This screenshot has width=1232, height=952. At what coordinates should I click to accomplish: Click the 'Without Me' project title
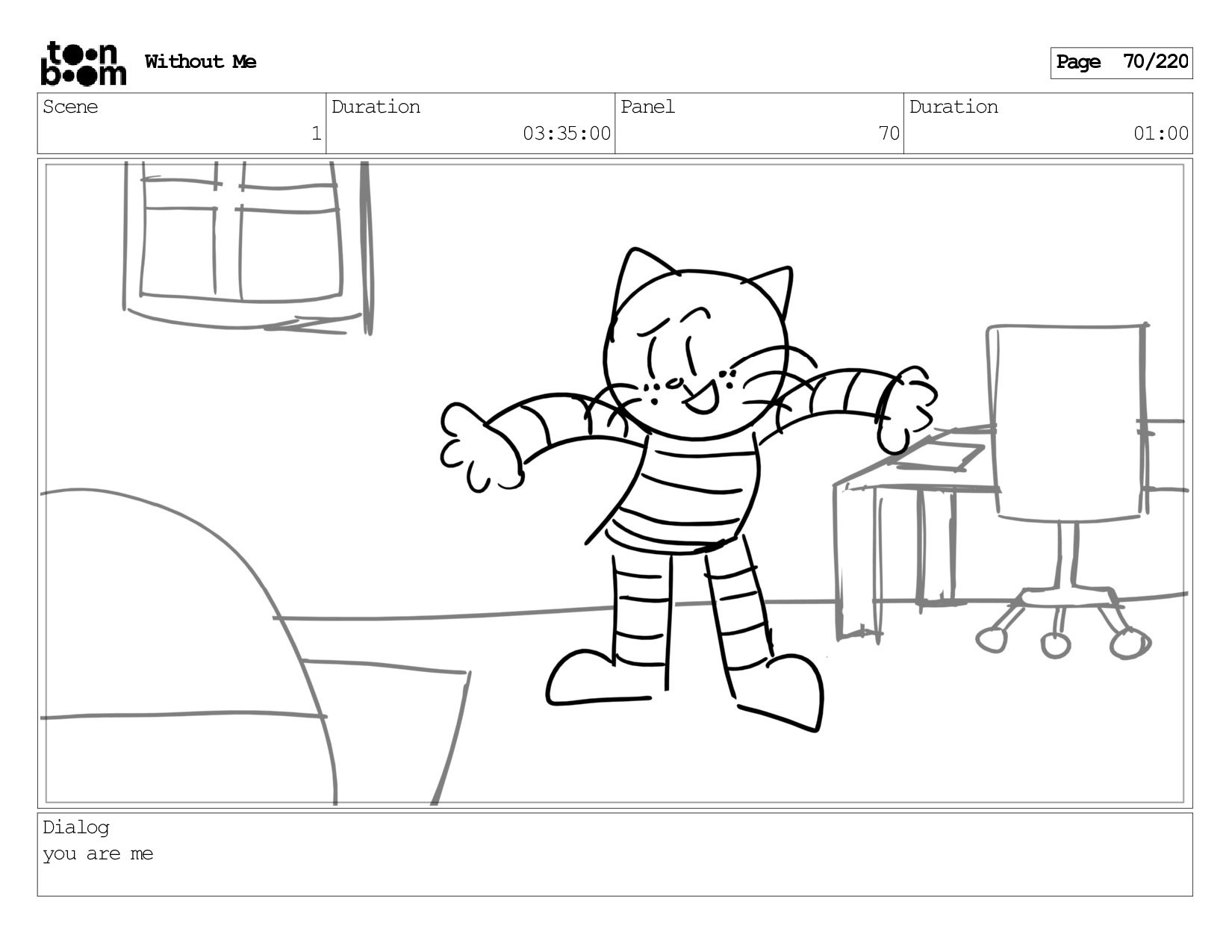pyautogui.click(x=200, y=62)
